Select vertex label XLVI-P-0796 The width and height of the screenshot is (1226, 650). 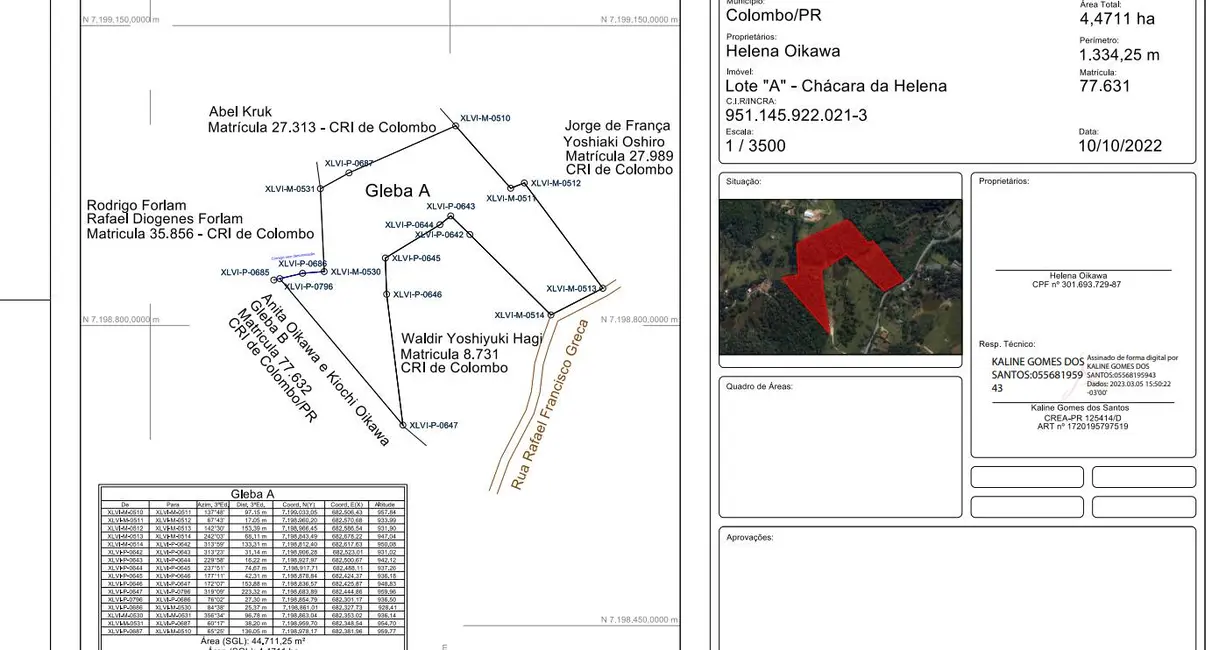pos(308,287)
